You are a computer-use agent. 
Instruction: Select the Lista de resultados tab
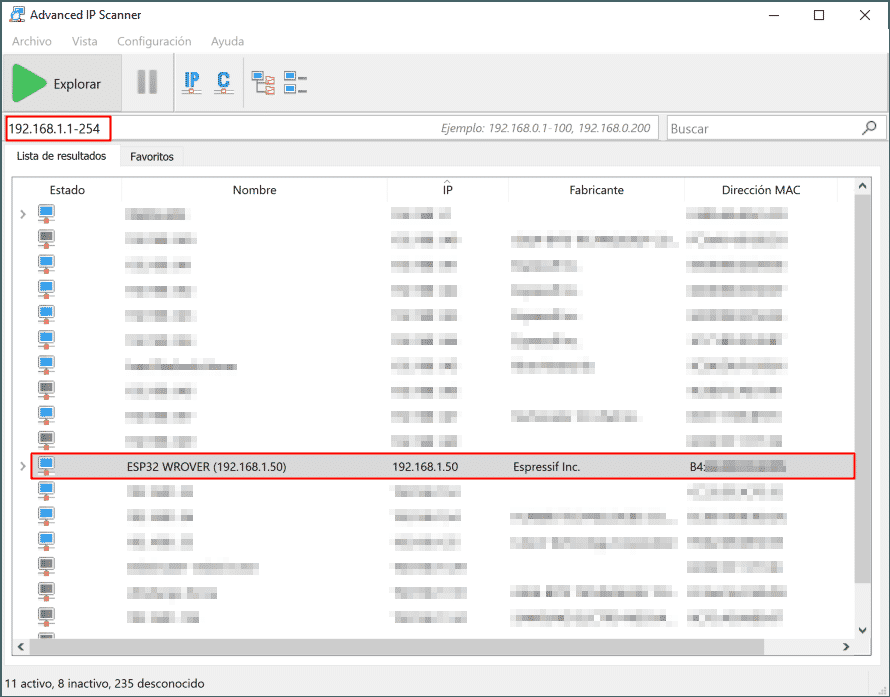61,156
